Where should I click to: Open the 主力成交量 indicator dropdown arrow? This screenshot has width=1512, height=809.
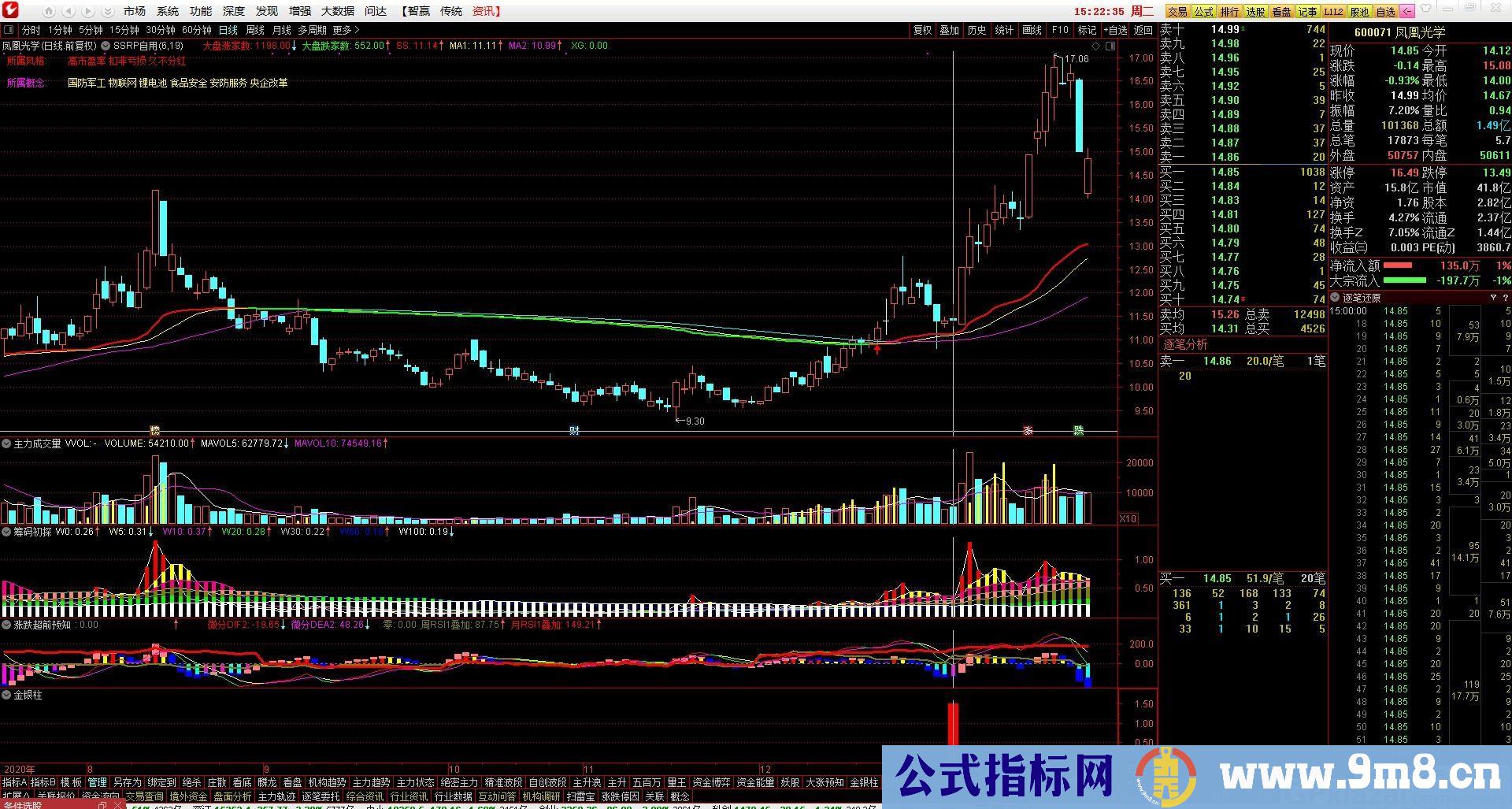tap(7, 443)
